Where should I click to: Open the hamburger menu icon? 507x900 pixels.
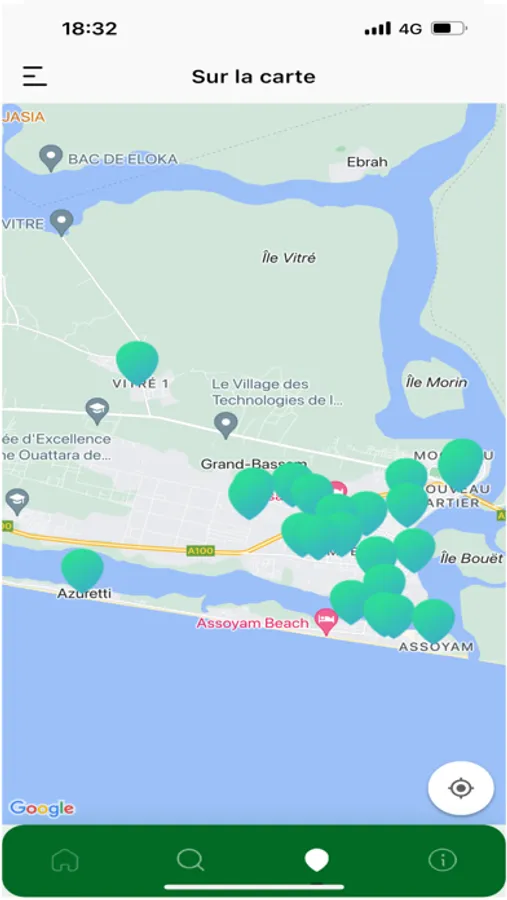[x=34, y=76]
